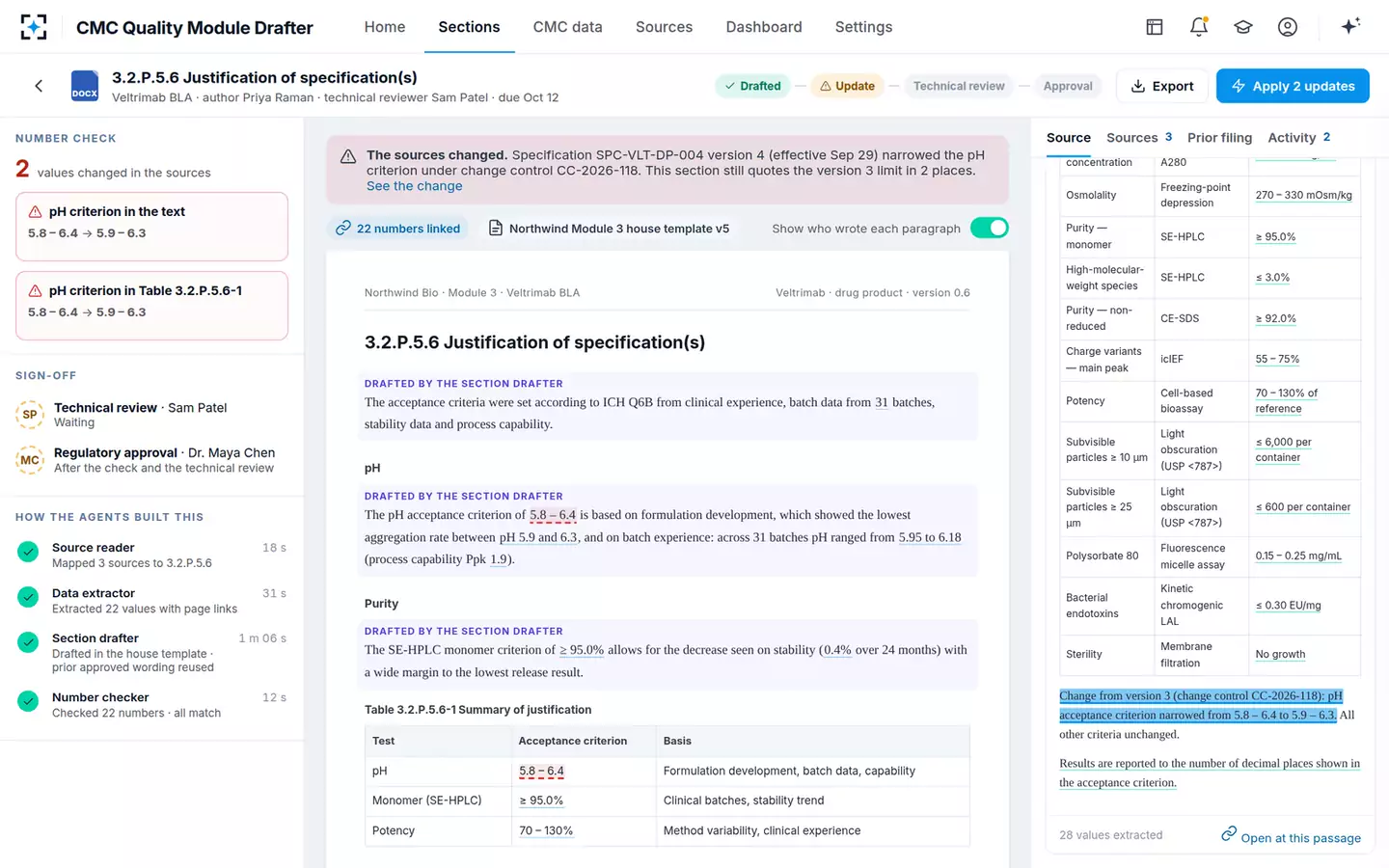Open the Activity 2 panel tab

click(1298, 138)
